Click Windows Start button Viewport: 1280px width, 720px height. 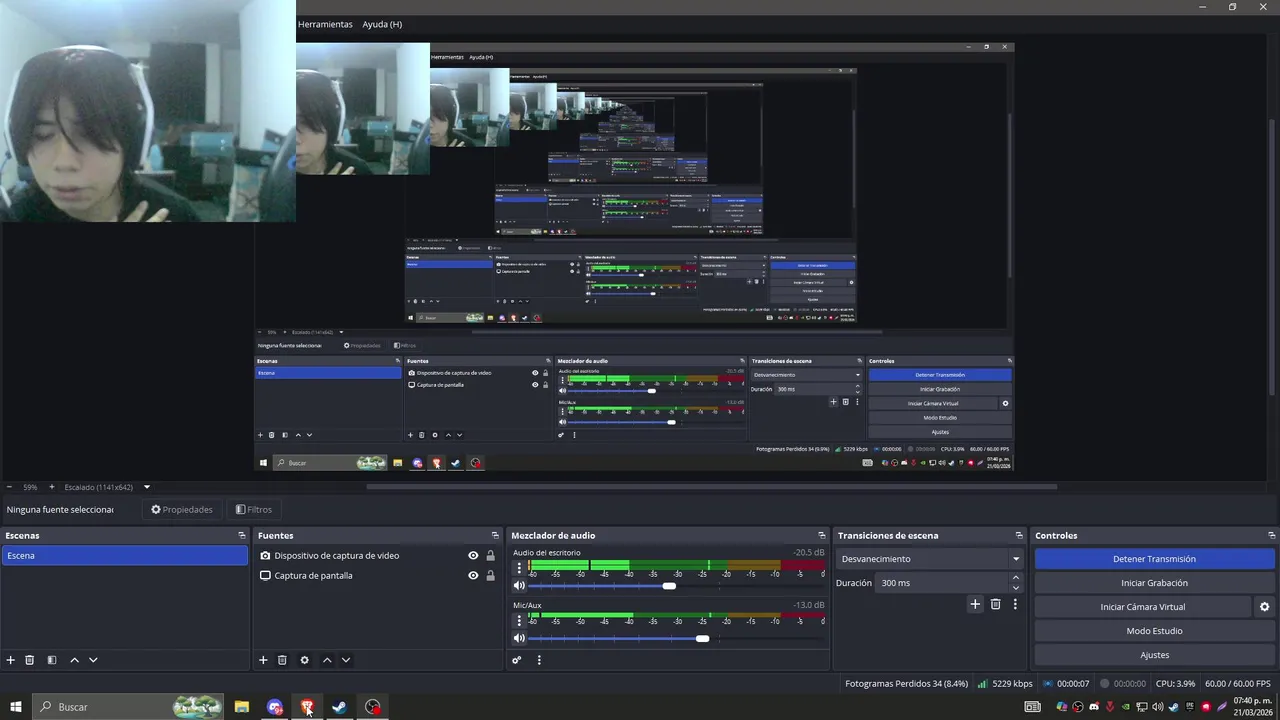tap(16, 707)
